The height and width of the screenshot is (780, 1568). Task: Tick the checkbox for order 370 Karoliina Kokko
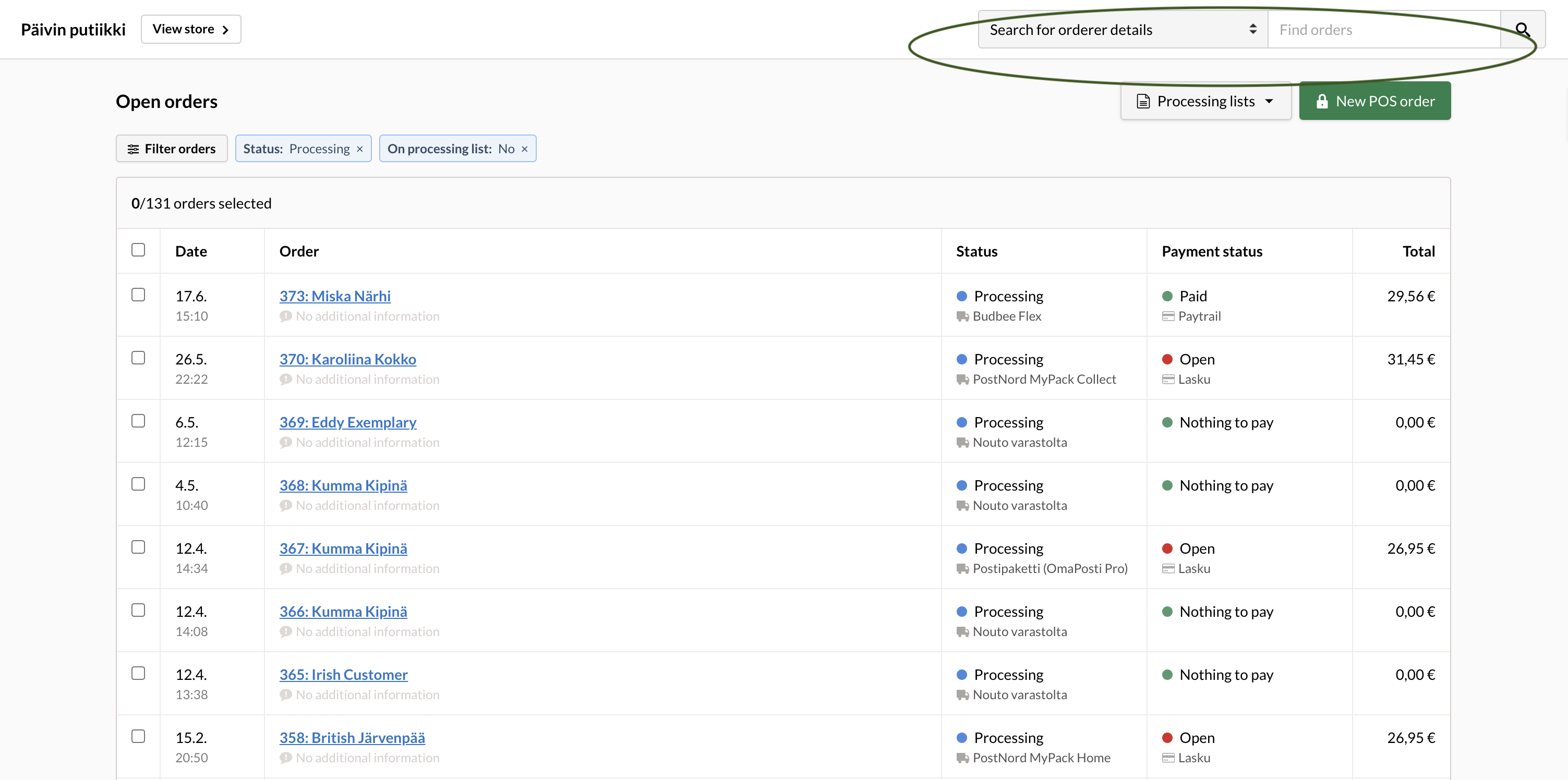point(138,358)
